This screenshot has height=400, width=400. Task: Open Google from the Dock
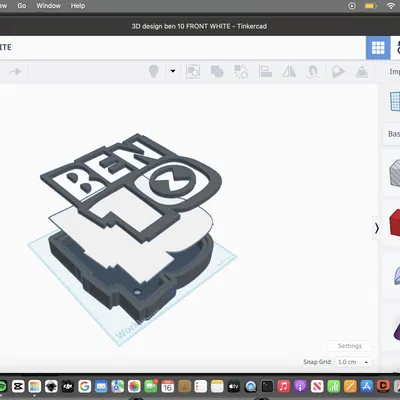[x=85, y=387]
